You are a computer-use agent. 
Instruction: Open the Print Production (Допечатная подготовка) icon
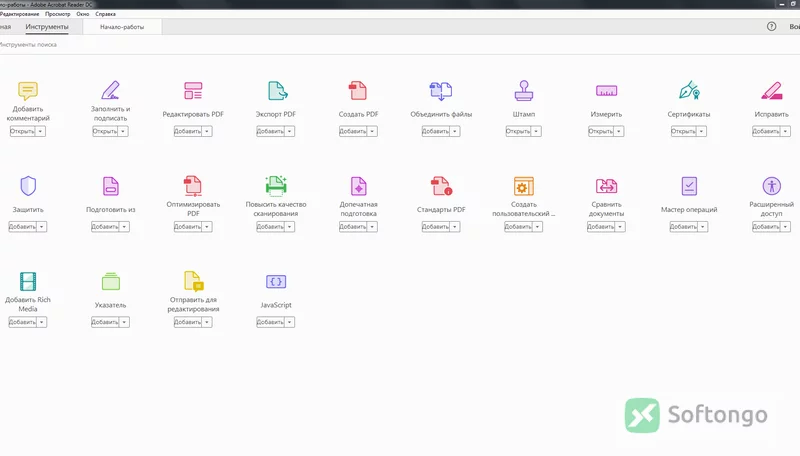358,186
